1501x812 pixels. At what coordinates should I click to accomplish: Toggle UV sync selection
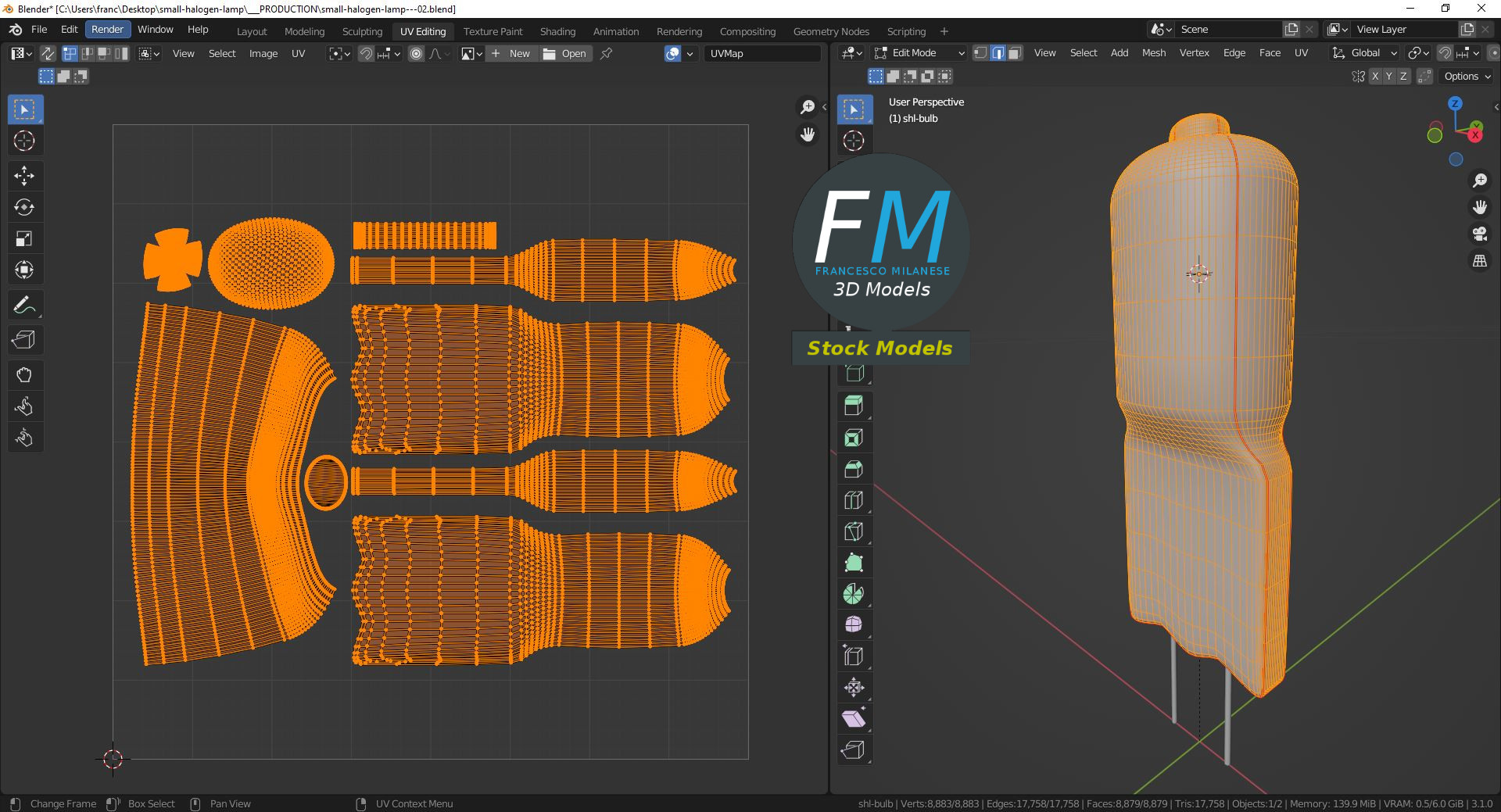click(x=48, y=54)
